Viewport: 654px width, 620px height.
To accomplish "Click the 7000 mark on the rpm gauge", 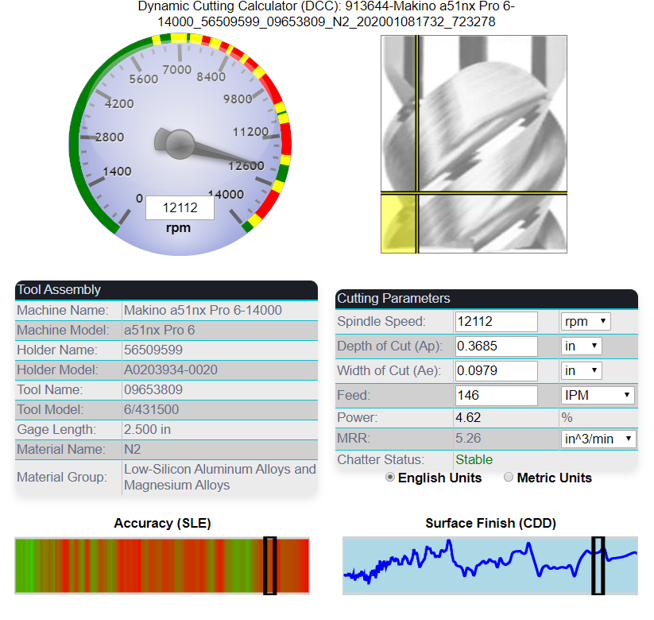I will click(177, 69).
